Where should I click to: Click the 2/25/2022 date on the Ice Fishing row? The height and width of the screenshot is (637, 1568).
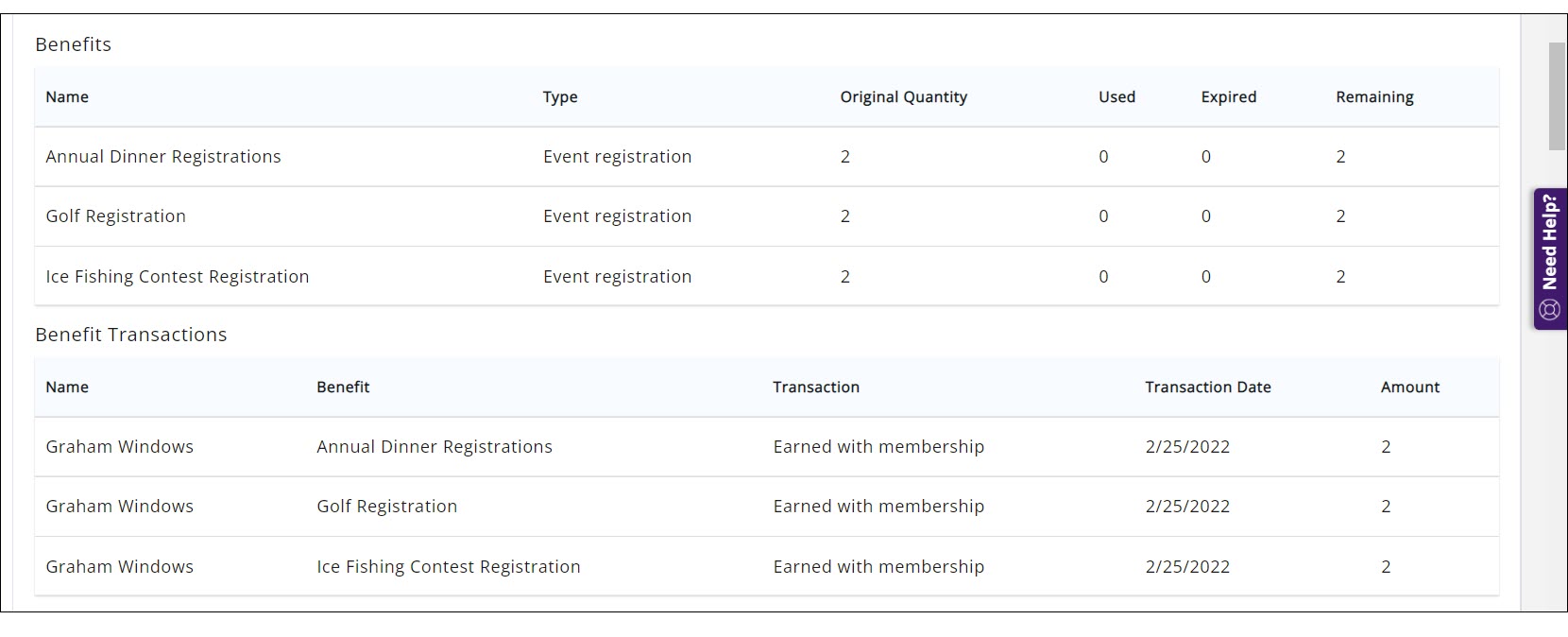point(1187,567)
